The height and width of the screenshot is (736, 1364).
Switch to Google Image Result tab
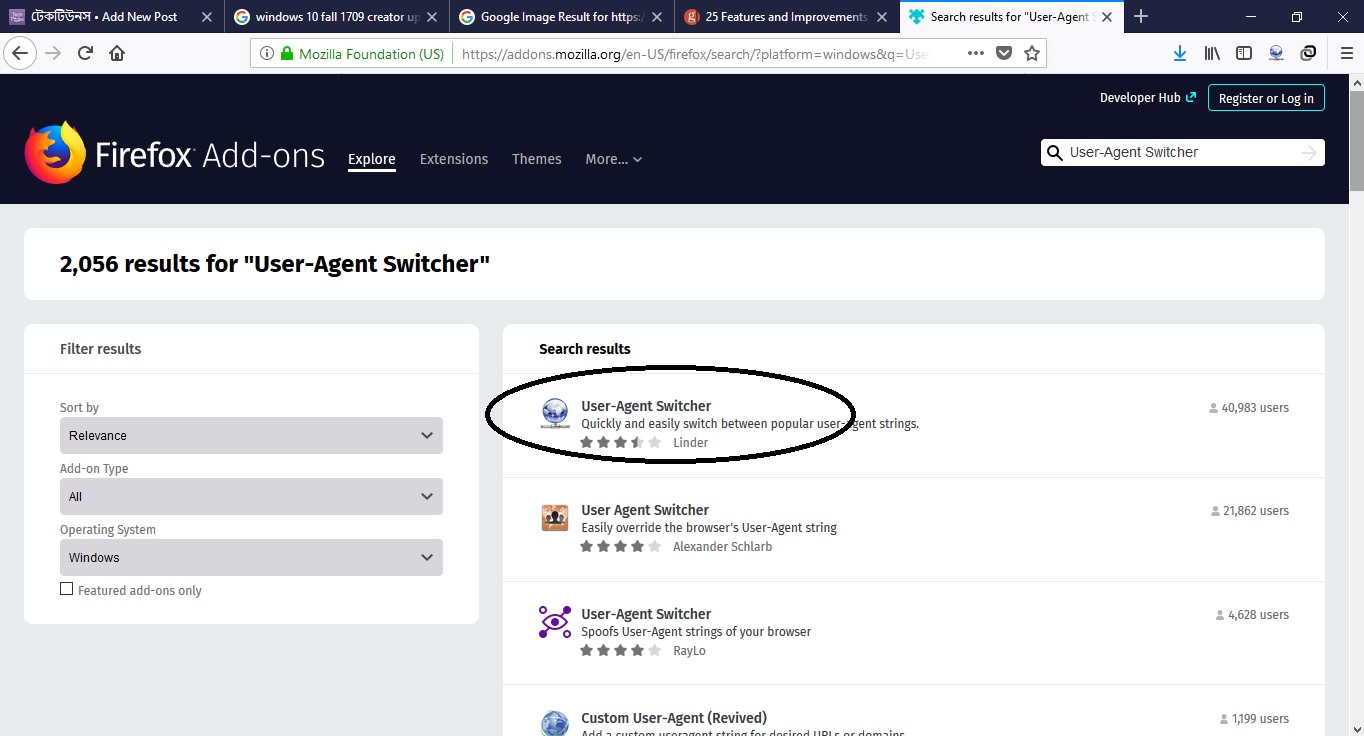point(562,17)
